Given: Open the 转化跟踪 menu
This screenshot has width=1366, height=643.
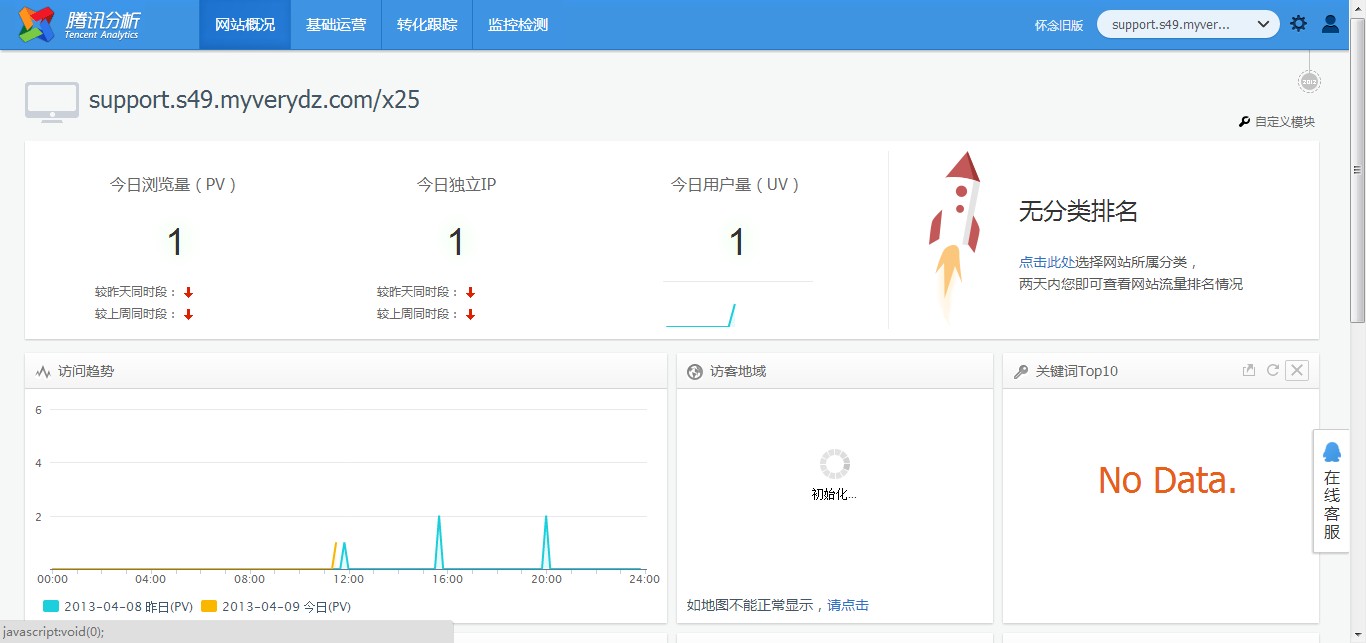Looking at the screenshot, I should [427, 25].
